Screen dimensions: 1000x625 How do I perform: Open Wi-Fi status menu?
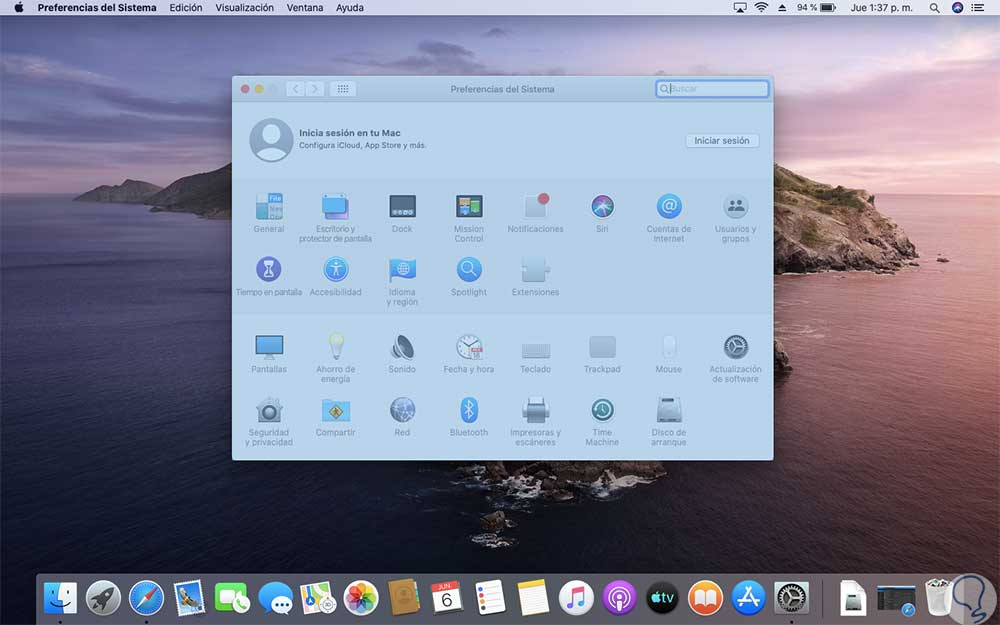pos(761,8)
